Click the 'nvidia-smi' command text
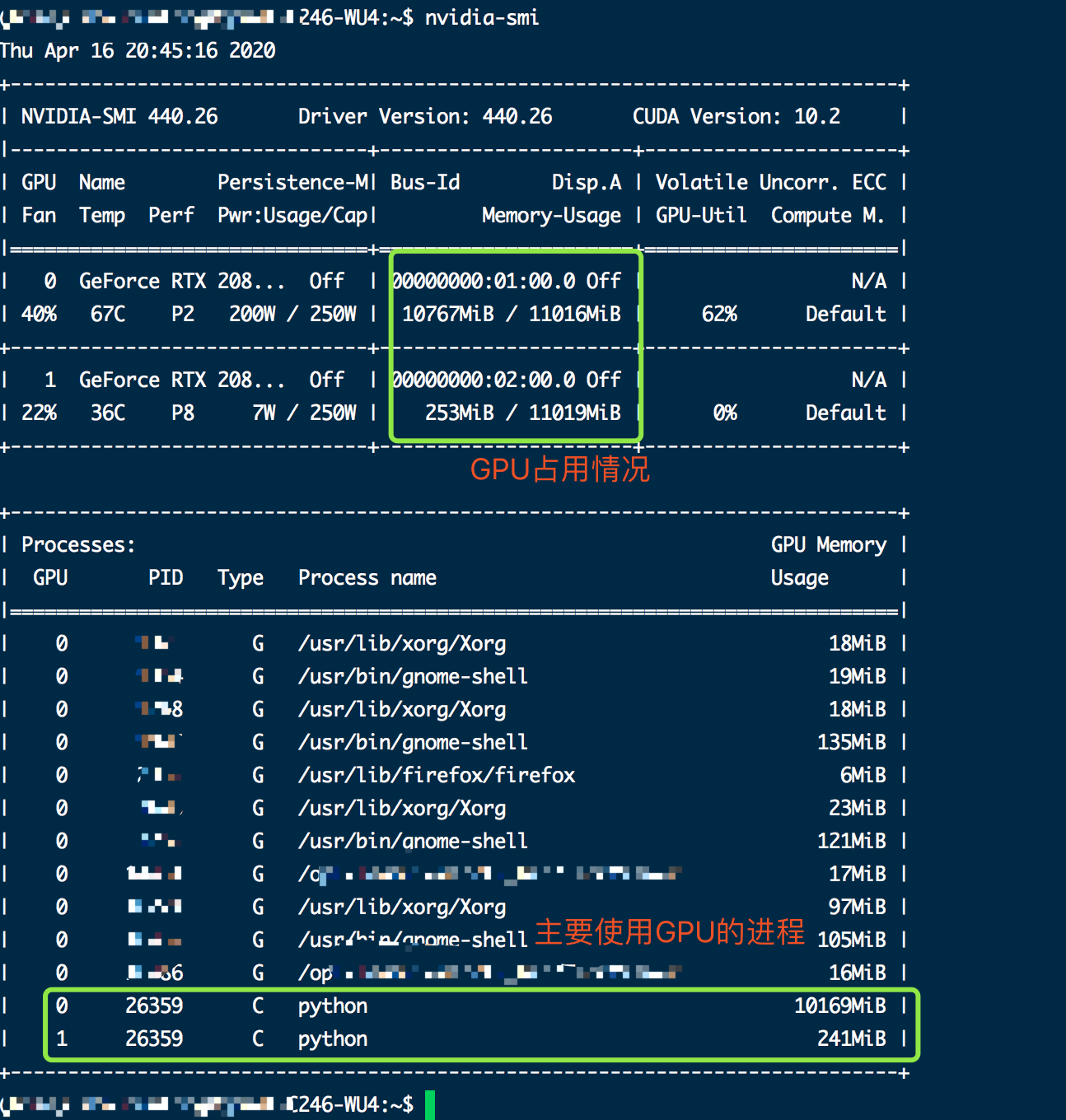This screenshot has width=1066, height=1120. pyautogui.click(x=482, y=17)
